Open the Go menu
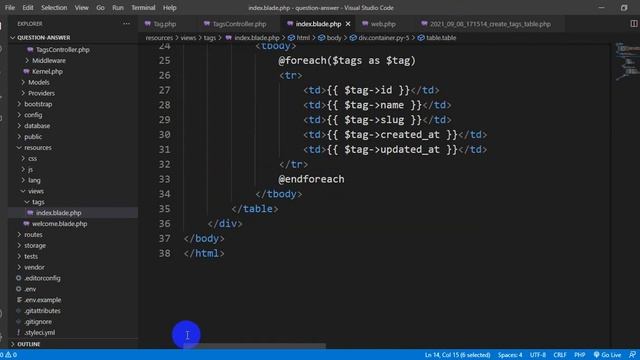640x360 pixels. tap(100, 8)
